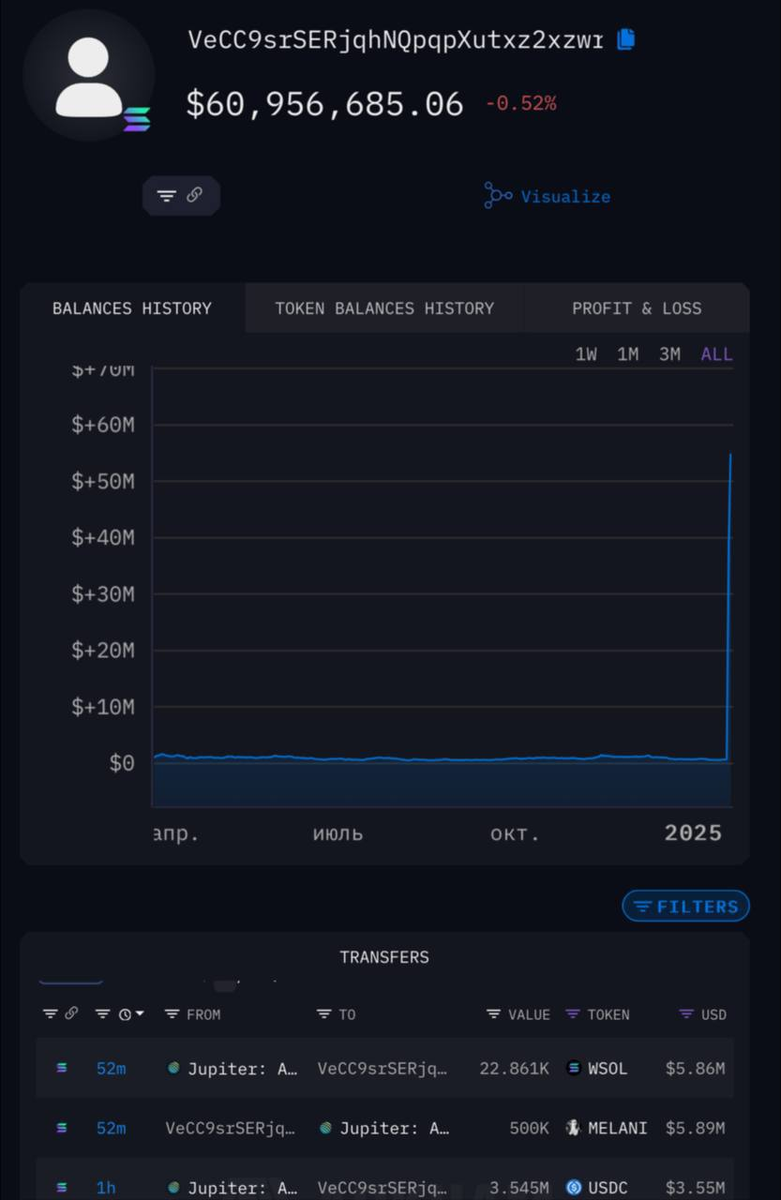Click the MELANI token name
The width and height of the screenshot is (781, 1200).
point(618,1128)
